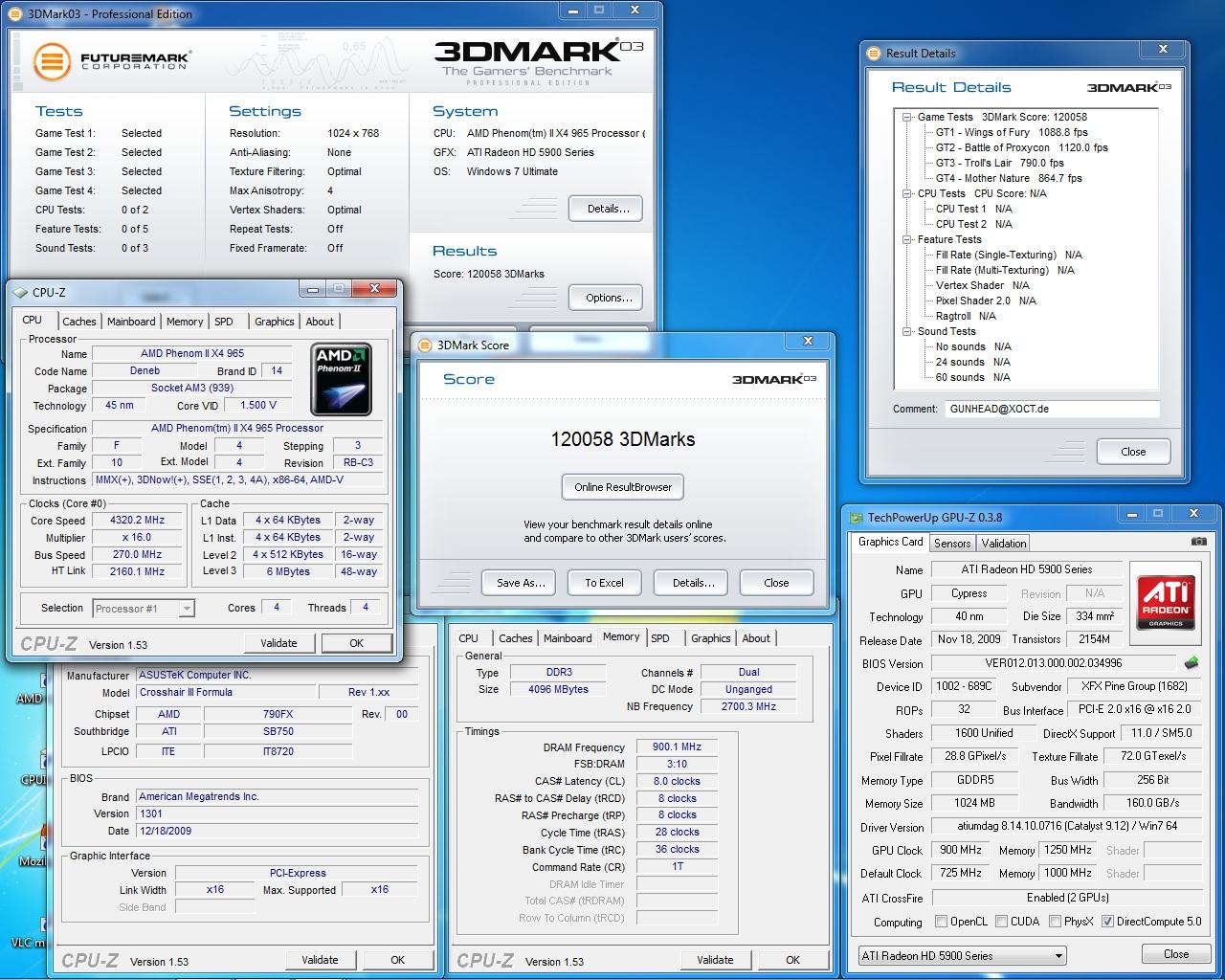This screenshot has height=980, width=1225.
Task: Click the DRAM Frequency value 900.1 MHz
Action: click(677, 746)
